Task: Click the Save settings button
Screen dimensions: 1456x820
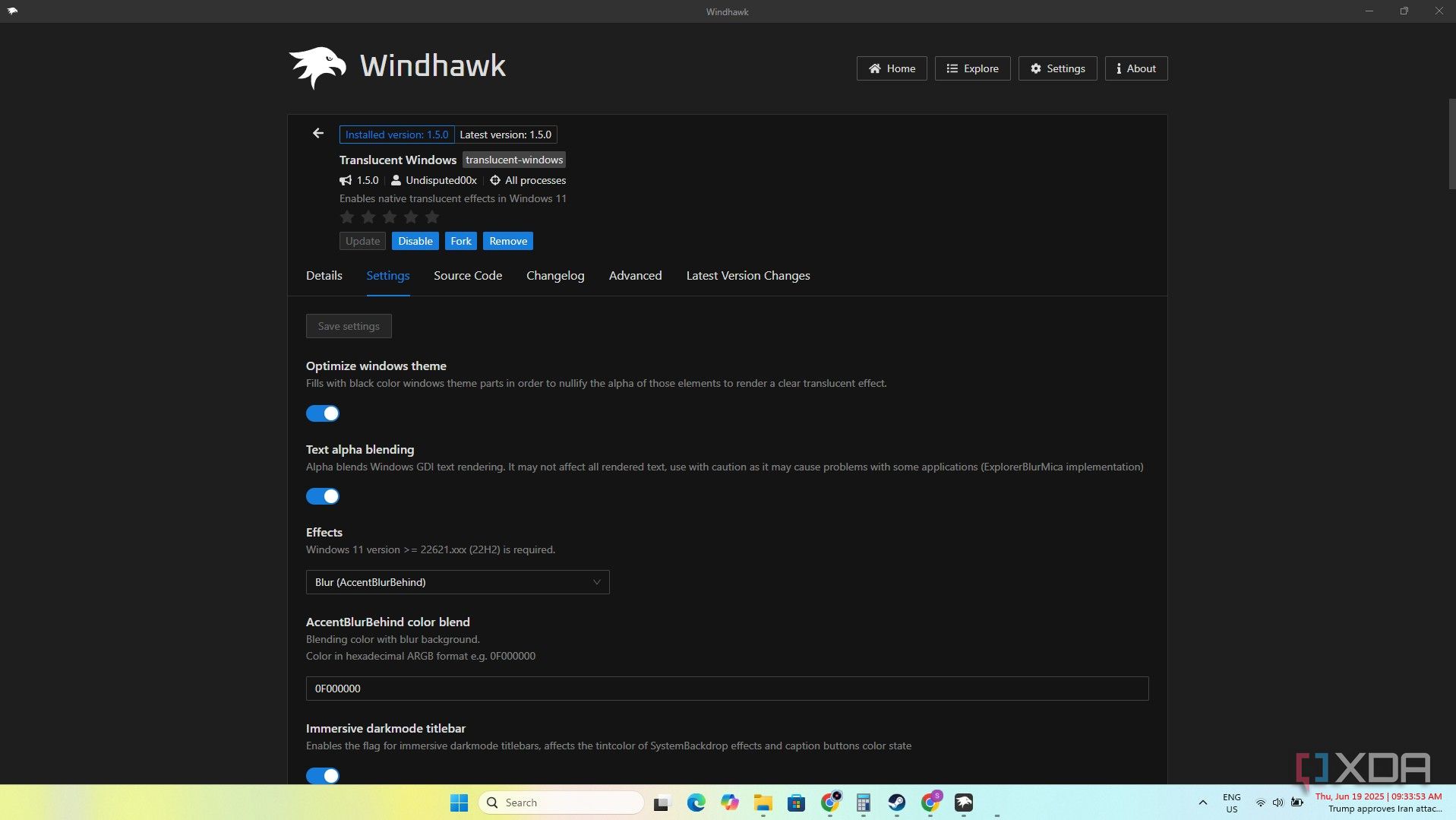Action: (349, 326)
